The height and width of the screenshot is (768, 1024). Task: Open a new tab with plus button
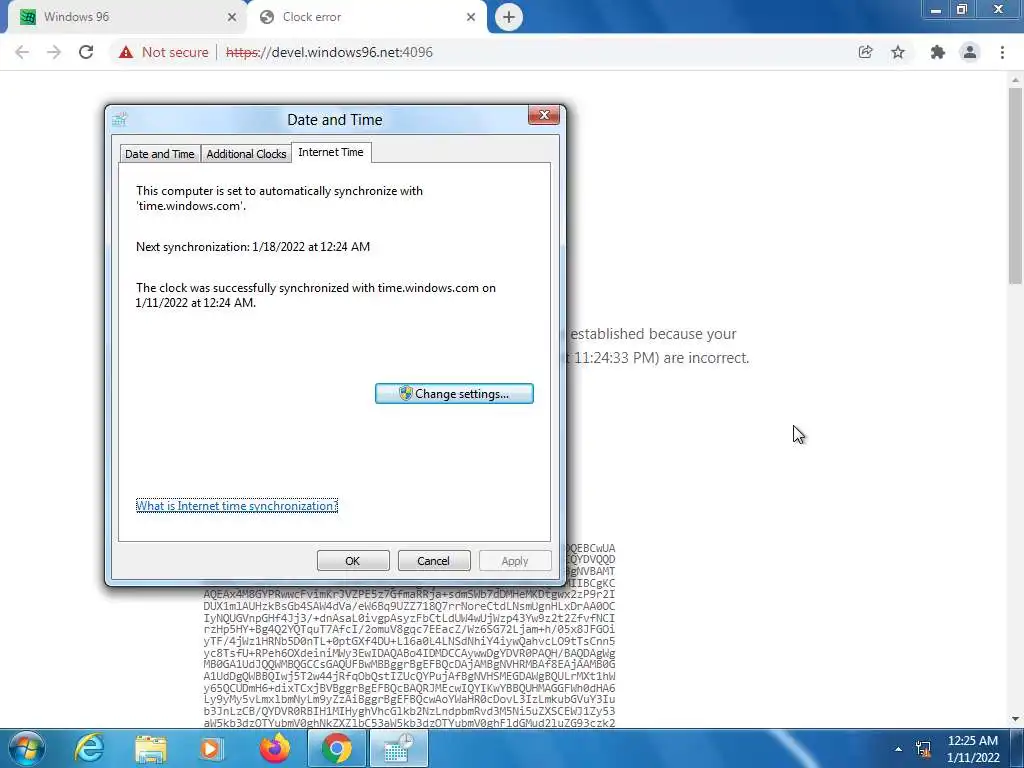pyautogui.click(x=509, y=17)
